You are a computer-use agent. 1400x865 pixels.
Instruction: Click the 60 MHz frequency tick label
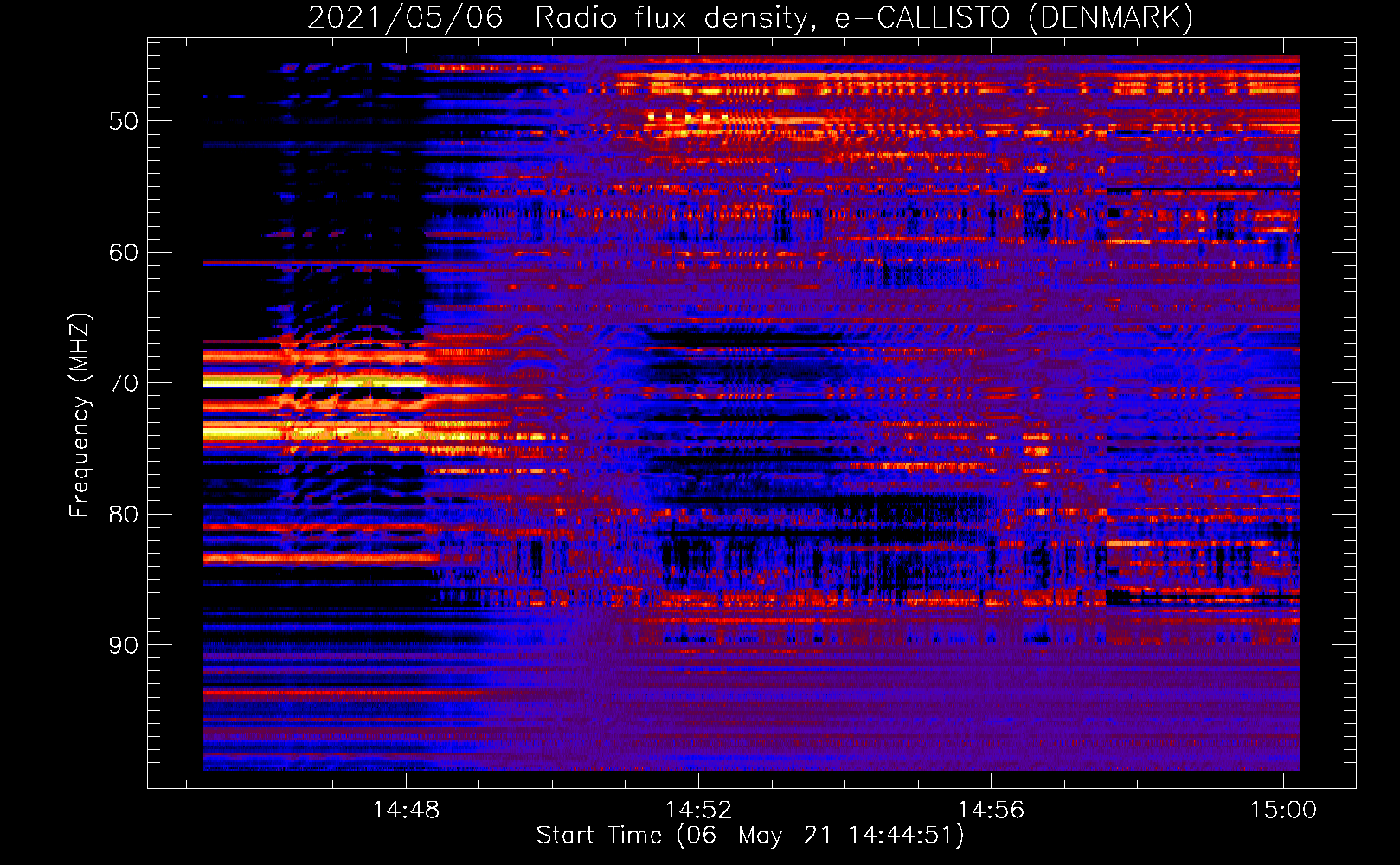click(x=124, y=253)
